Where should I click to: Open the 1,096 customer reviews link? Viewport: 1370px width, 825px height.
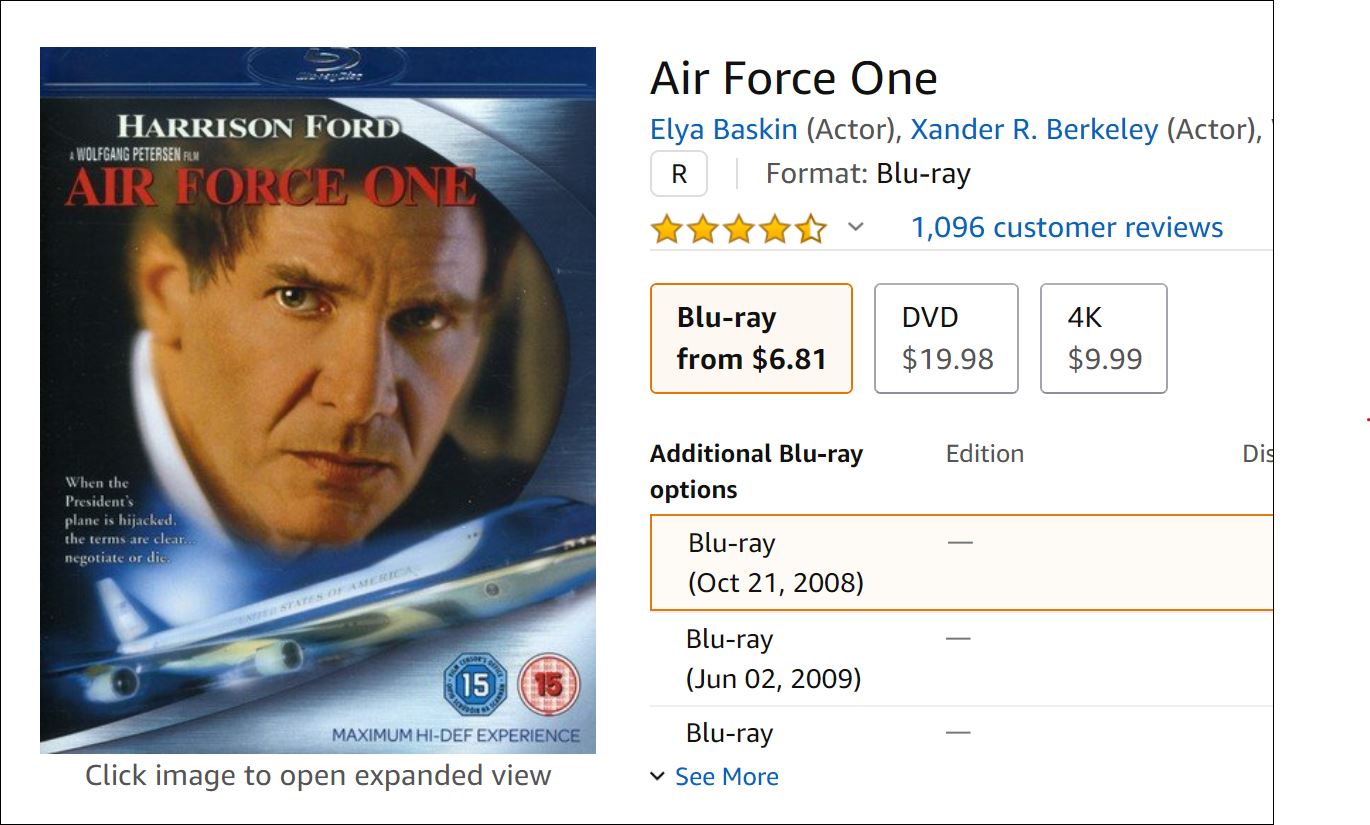[1066, 228]
